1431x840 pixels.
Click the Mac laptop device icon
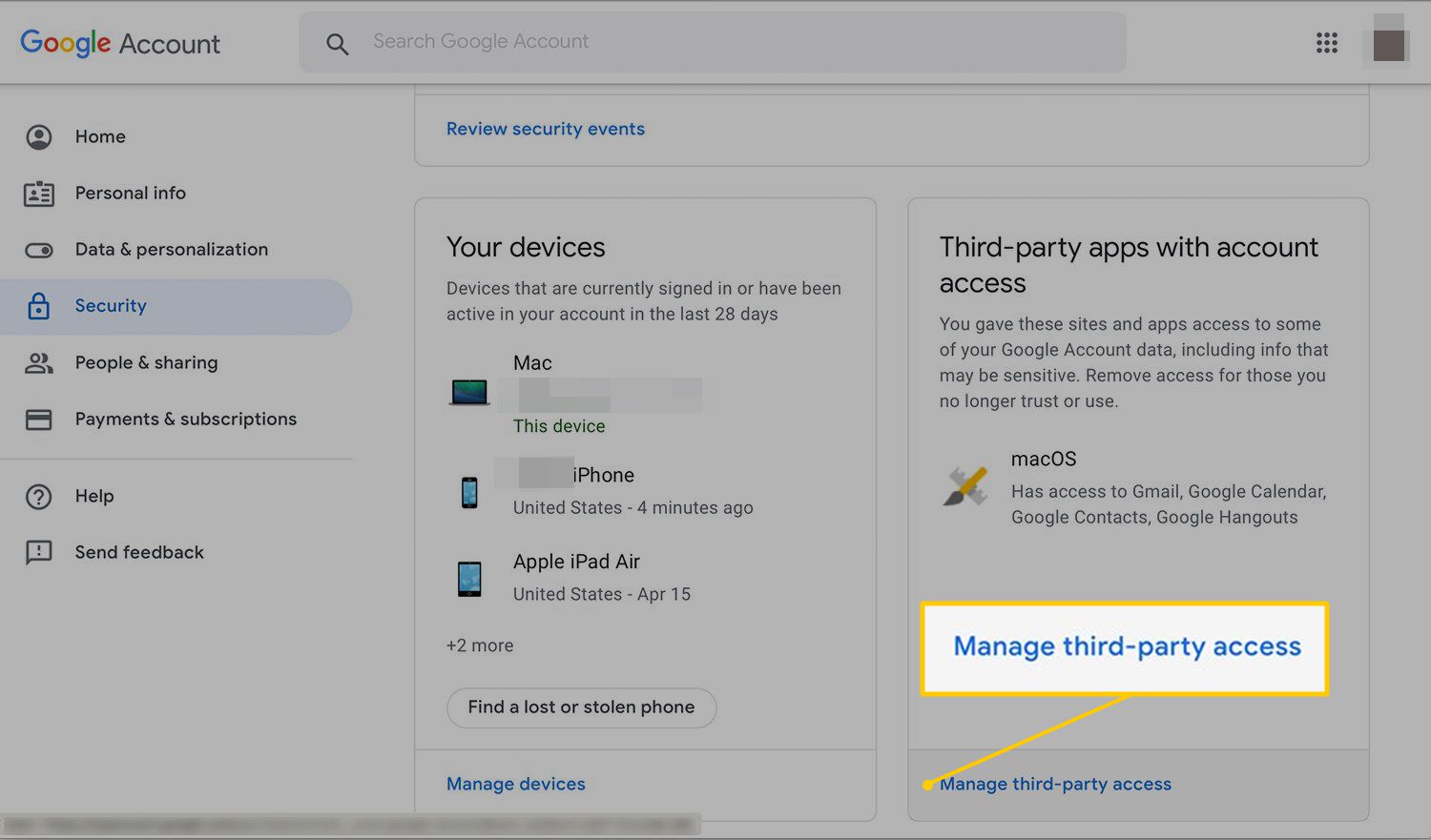point(469,392)
